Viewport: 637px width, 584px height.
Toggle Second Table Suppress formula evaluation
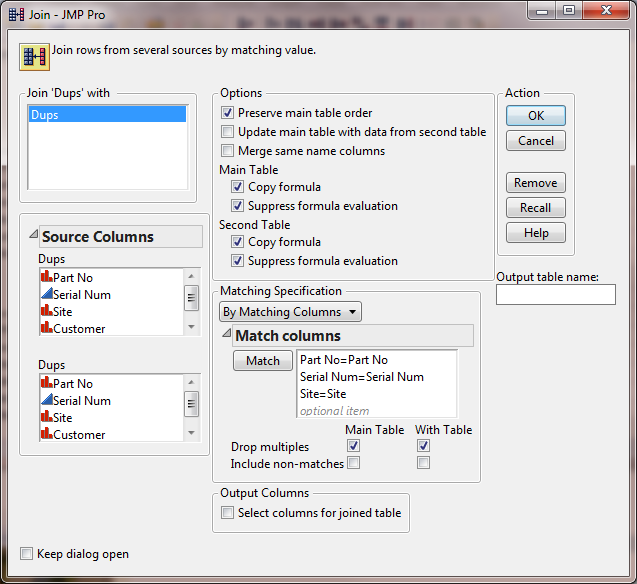pos(238,260)
